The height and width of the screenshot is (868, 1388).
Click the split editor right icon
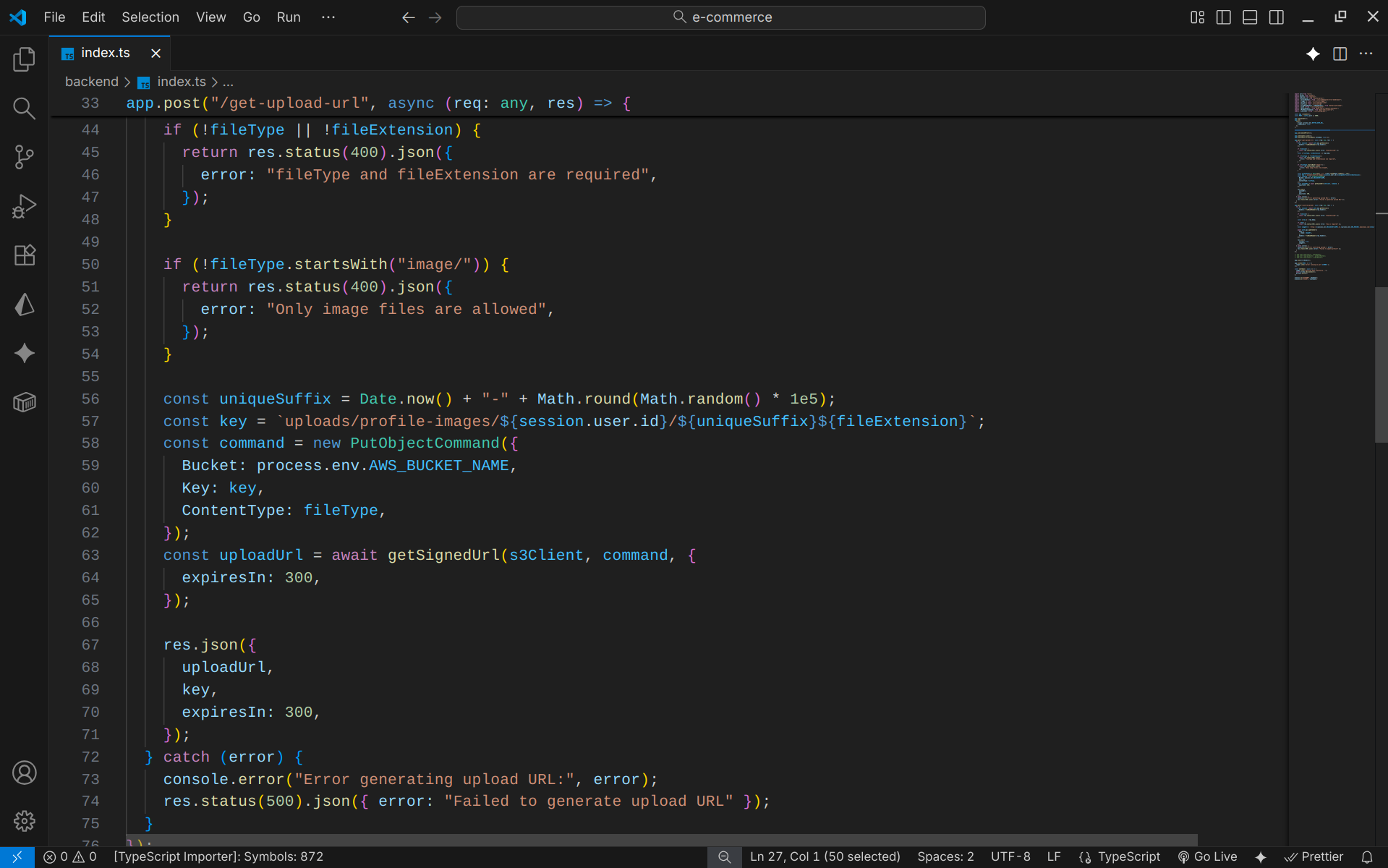(1340, 54)
